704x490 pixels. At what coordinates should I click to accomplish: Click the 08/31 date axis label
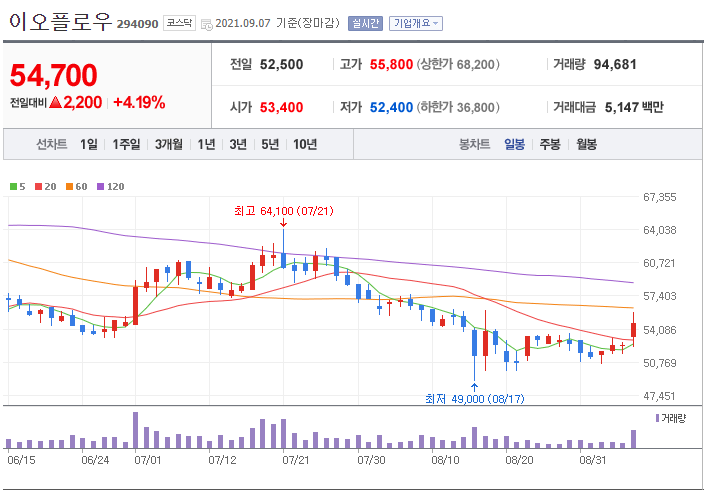(593, 460)
